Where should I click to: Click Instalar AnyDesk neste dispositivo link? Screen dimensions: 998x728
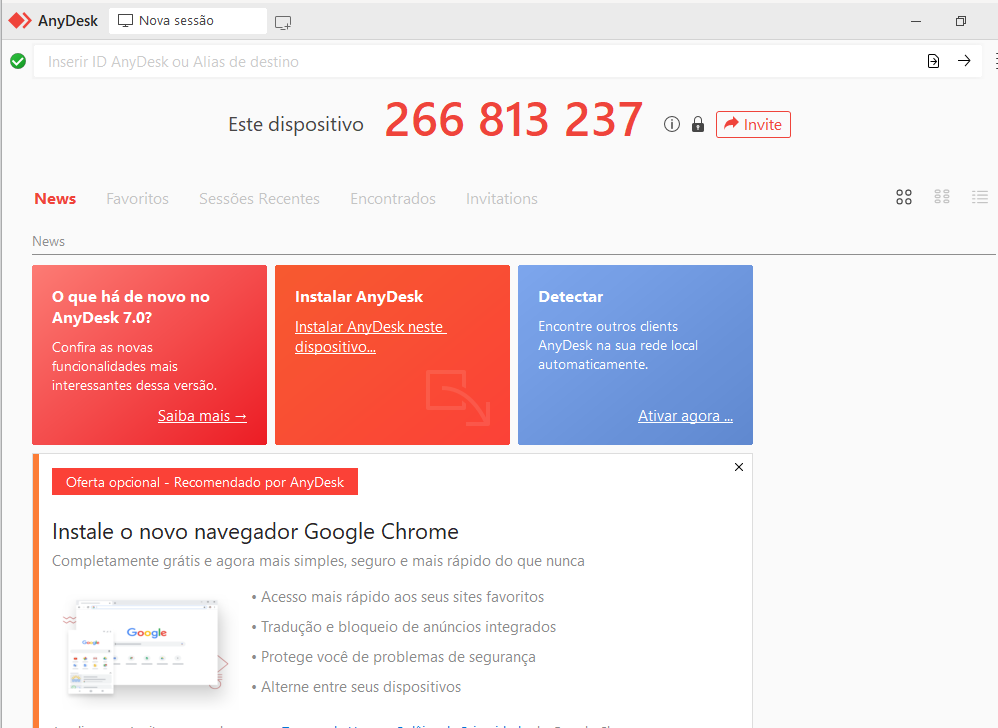(x=370, y=337)
